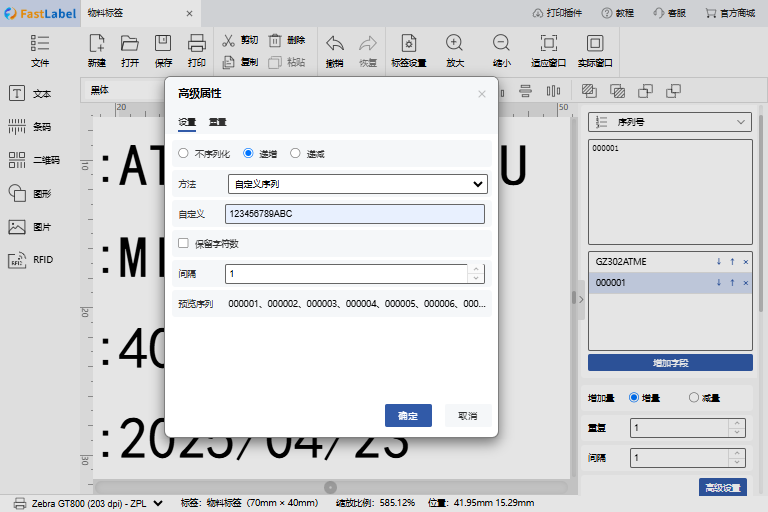
Task: Increase dialog 间隔 value with up arrow
Action: click(476, 269)
